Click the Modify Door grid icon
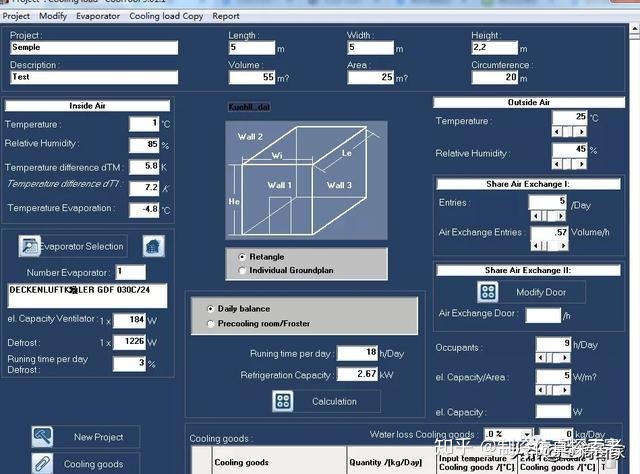This screenshot has height=474, width=640. tap(488, 292)
